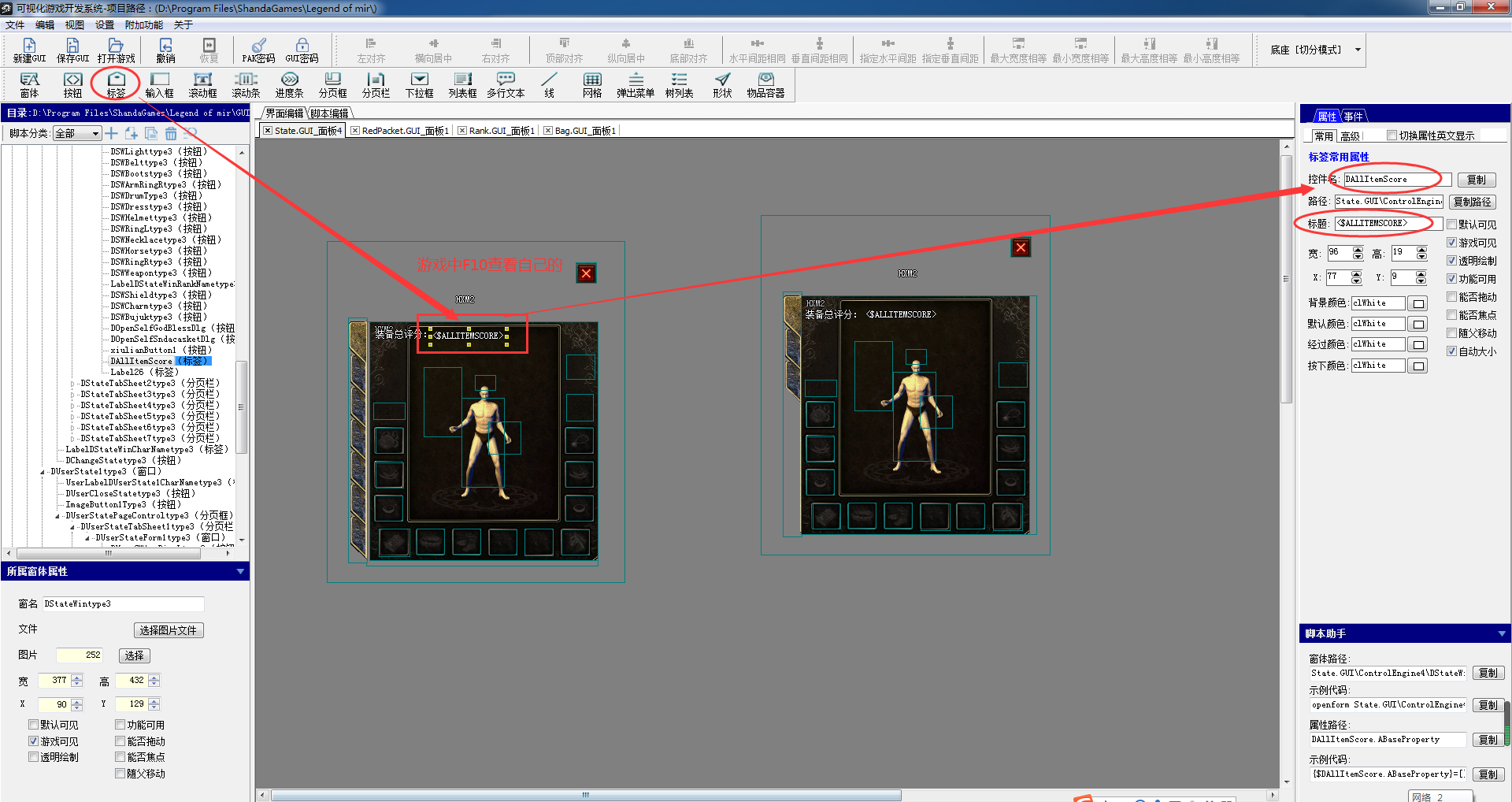The image size is (1512, 802).
Task: Select the 分页框 page frame tool
Action: point(332,85)
